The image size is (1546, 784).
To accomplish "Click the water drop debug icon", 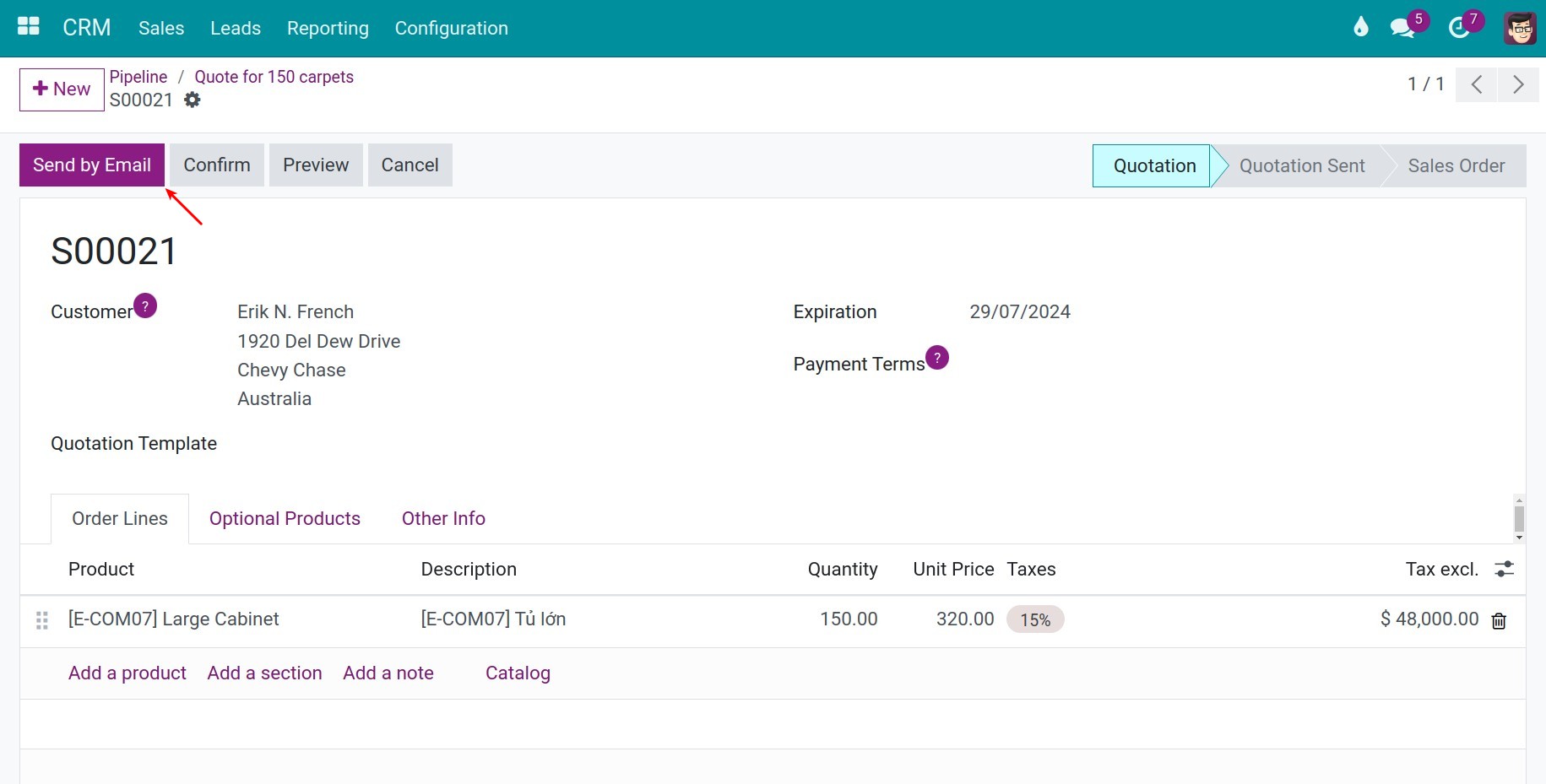I will click(1360, 27).
